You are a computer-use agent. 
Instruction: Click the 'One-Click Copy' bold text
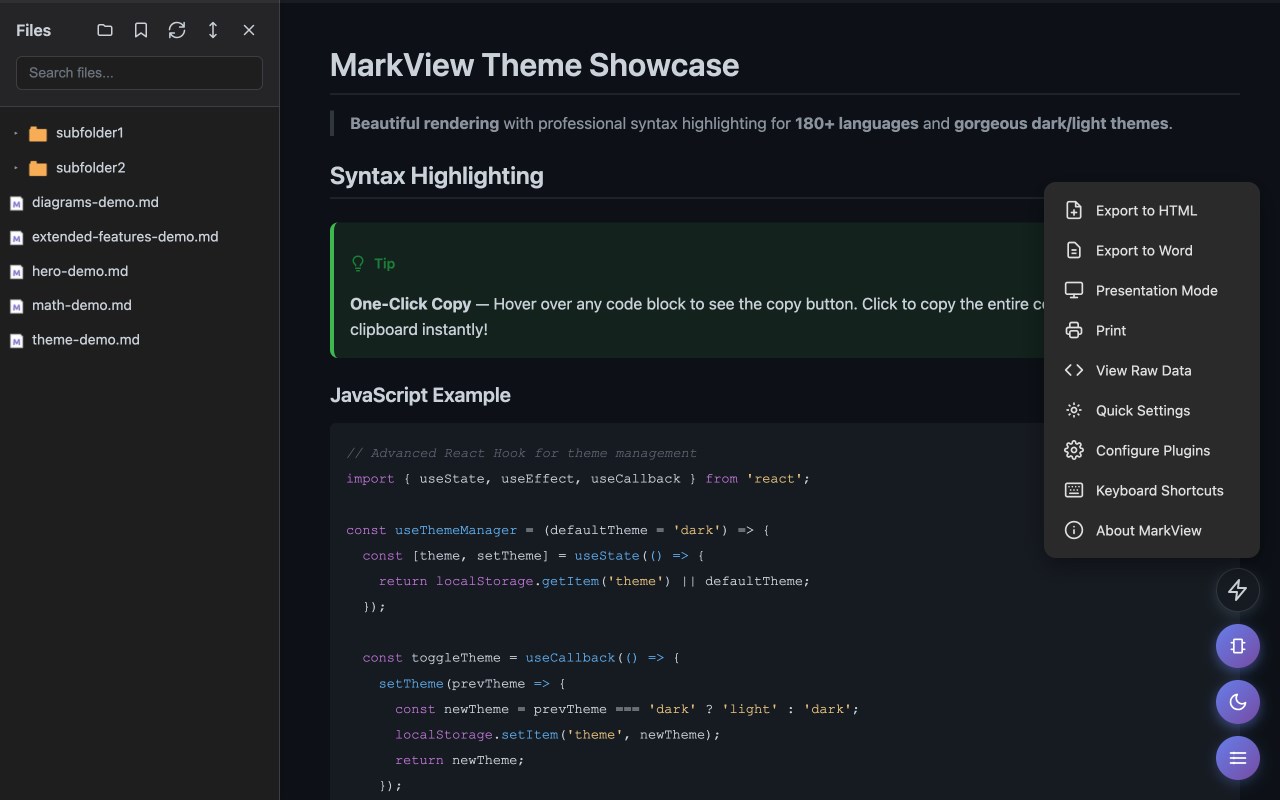tap(410, 304)
